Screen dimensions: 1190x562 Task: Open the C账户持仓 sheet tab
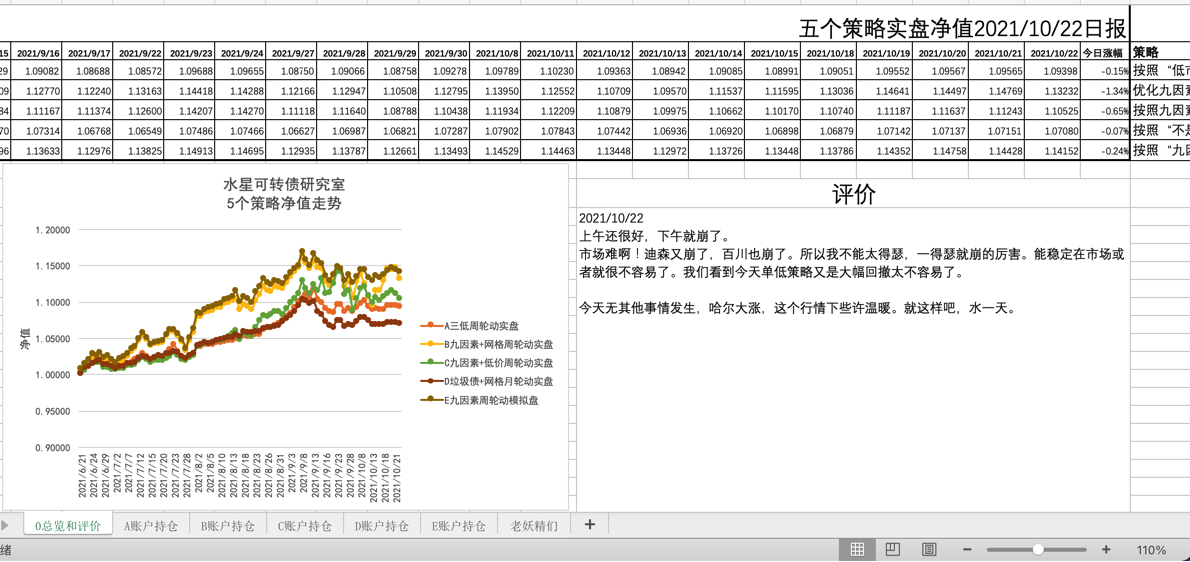click(x=305, y=526)
